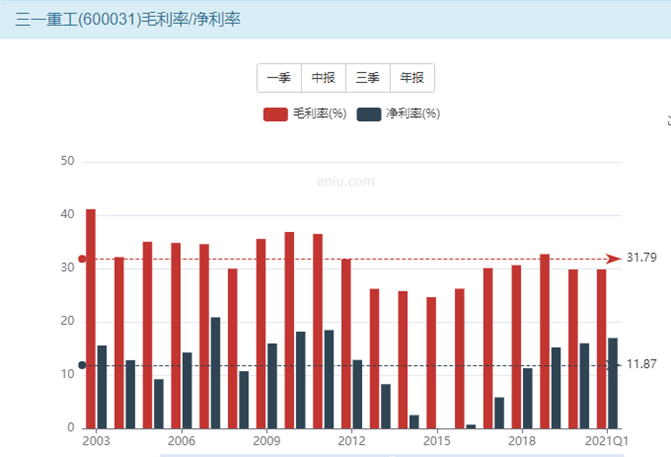
Task: Click the 31.79 average gross margin label
Action: click(x=641, y=258)
